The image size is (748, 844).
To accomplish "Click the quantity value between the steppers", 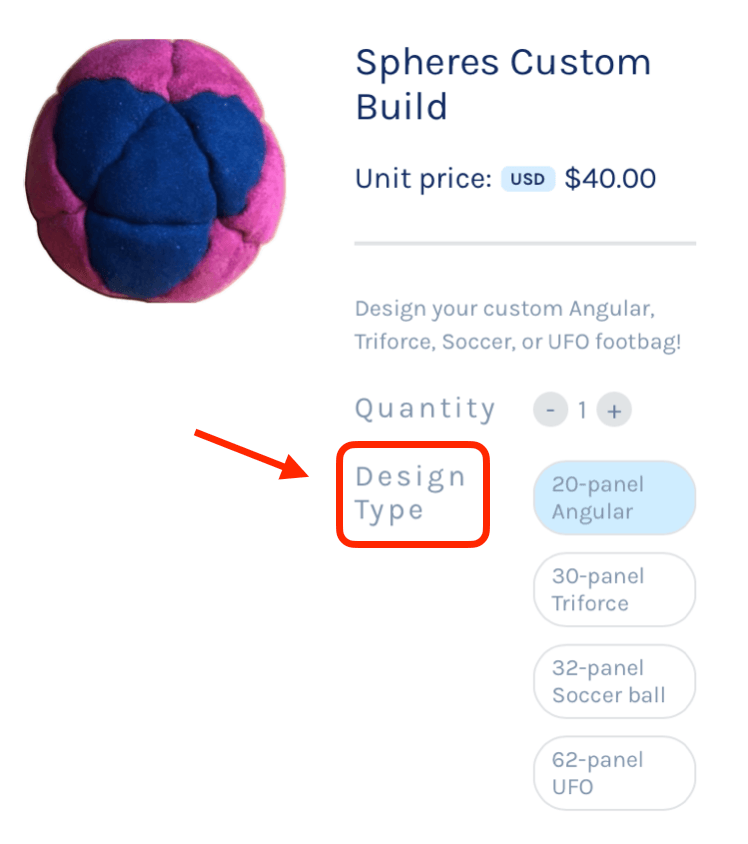I will click(582, 410).
